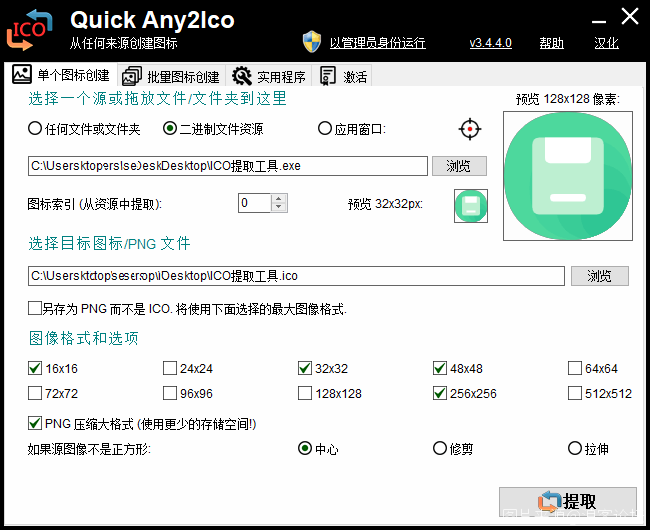Image resolution: width=650 pixels, height=530 pixels.
Task: Switch to the 批量图标创建 tab
Action: [x=170, y=76]
